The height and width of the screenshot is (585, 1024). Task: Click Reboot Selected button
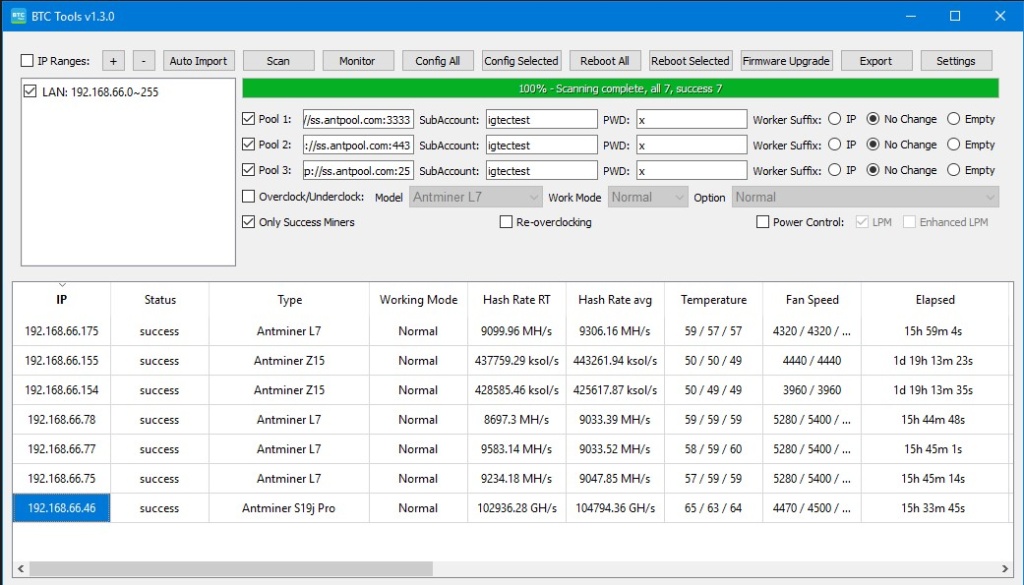690,61
